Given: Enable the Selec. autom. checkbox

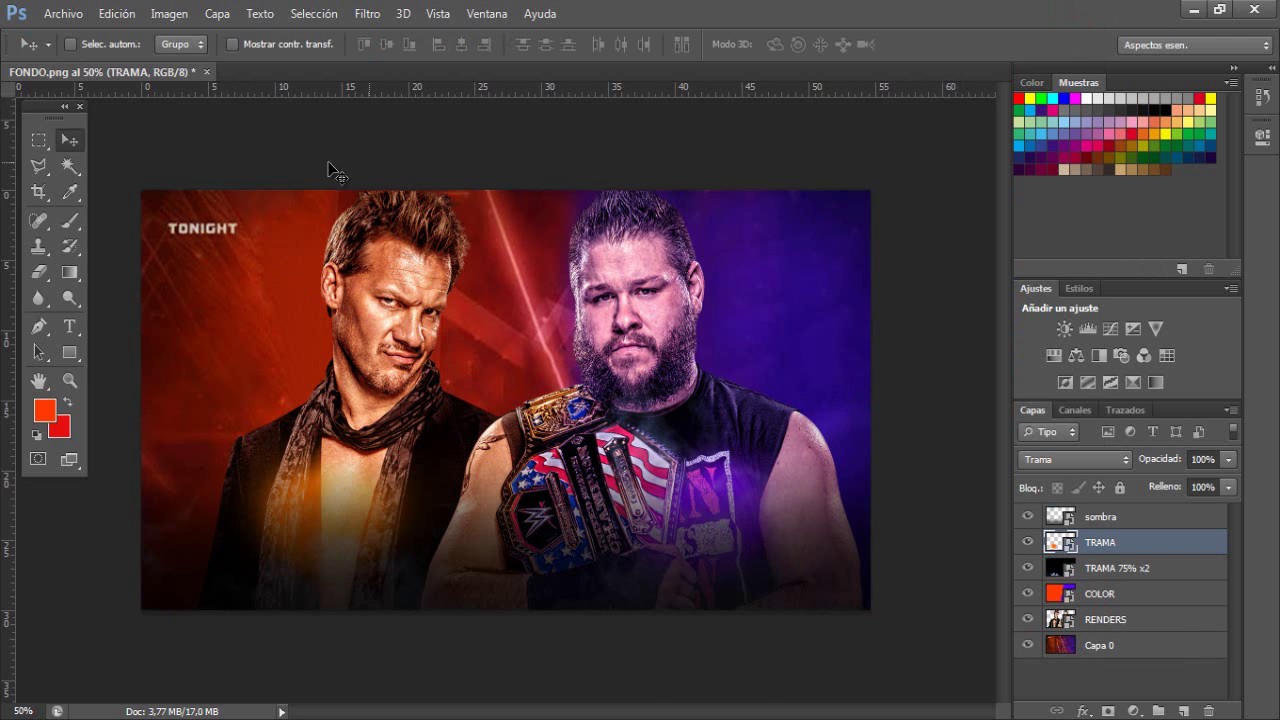Looking at the screenshot, I should pyautogui.click(x=70, y=44).
